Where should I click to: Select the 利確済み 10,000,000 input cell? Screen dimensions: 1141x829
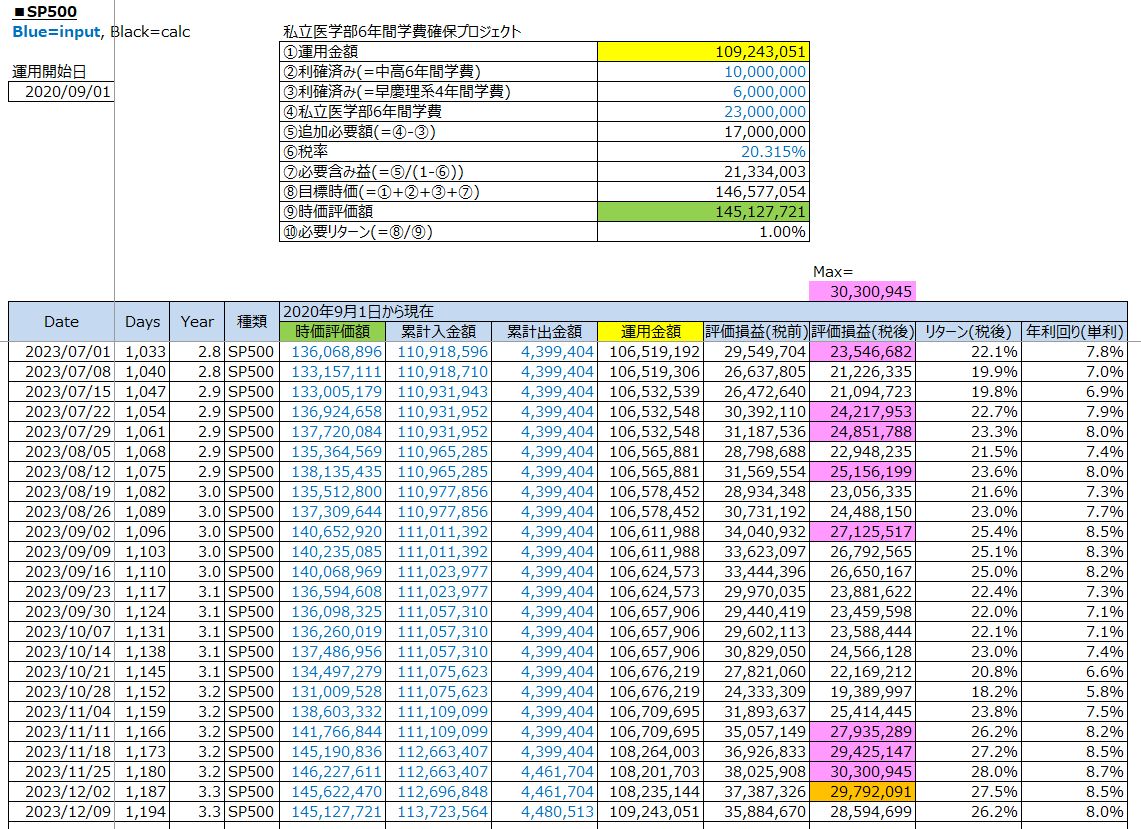pos(702,72)
